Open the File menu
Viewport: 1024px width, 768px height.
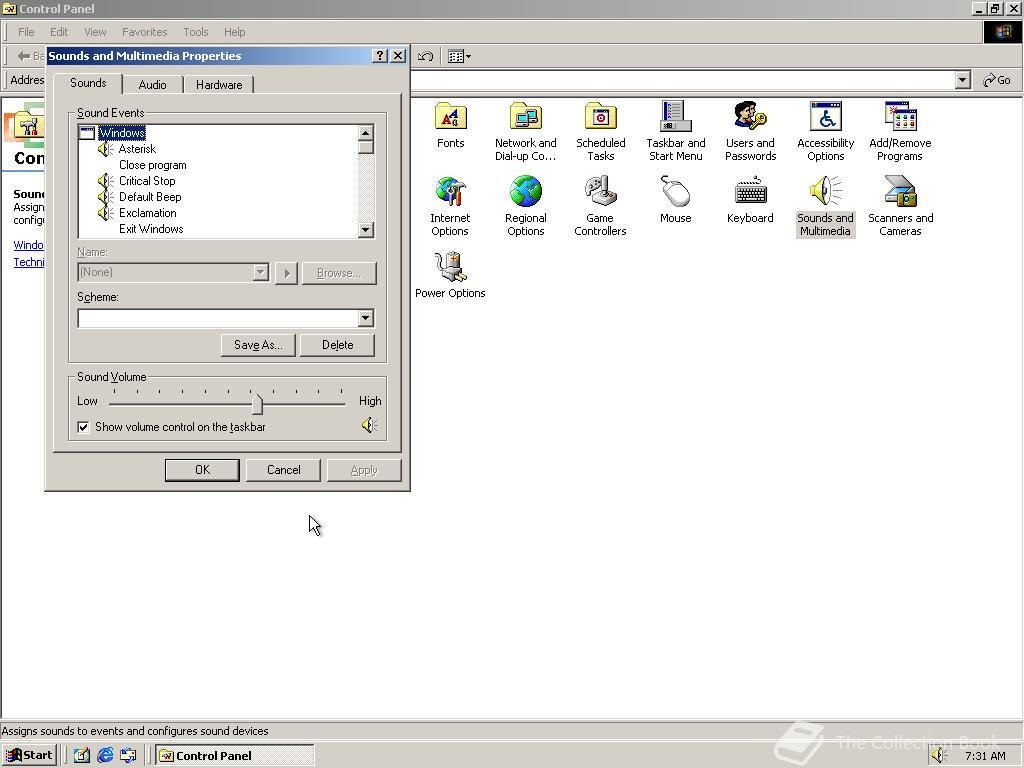click(x=26, y=32)
